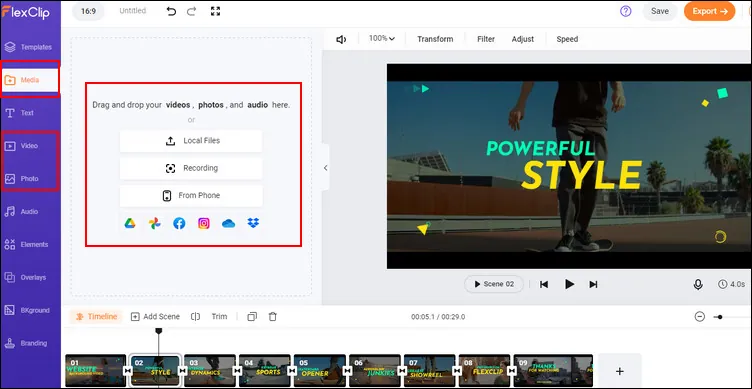
Task: Open transition between scenes 01 and 02
Action: click(x=128, y=371)
